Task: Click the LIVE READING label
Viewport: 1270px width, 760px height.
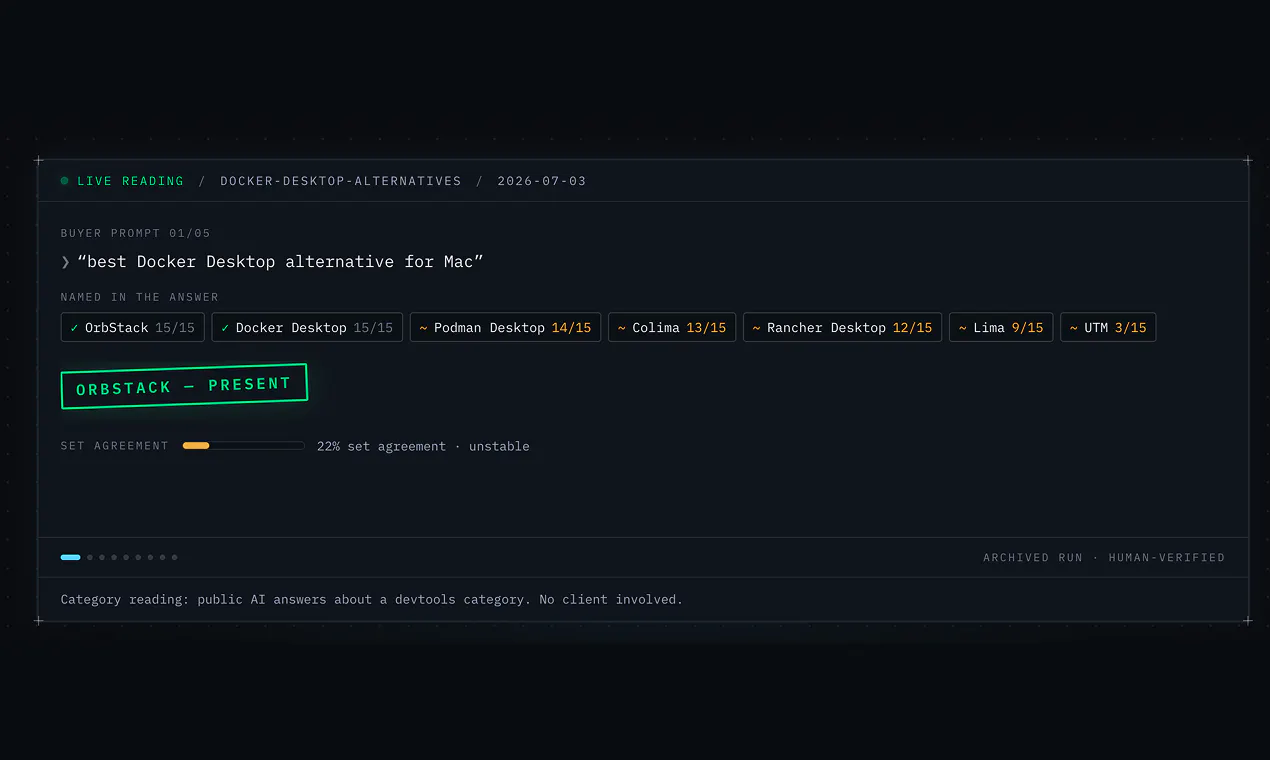Action: click(x=130, y=181)
